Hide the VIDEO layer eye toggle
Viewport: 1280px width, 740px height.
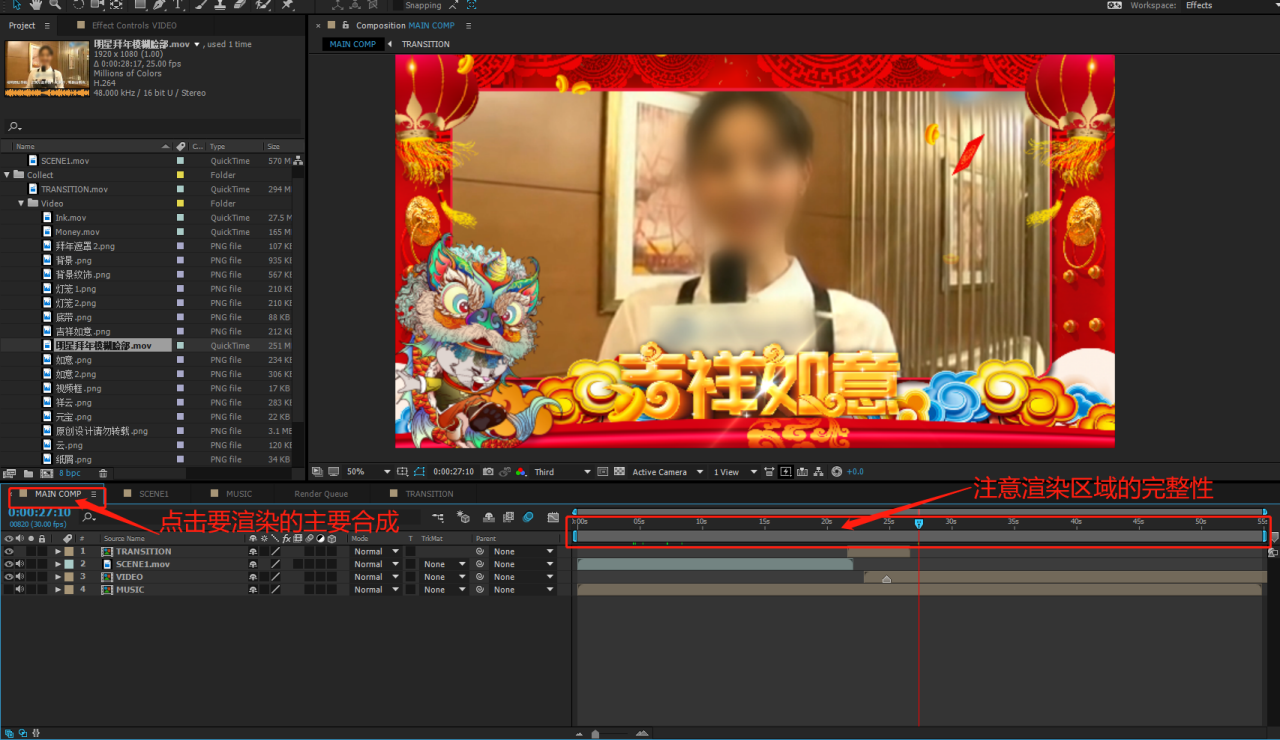tap(9, 577)
